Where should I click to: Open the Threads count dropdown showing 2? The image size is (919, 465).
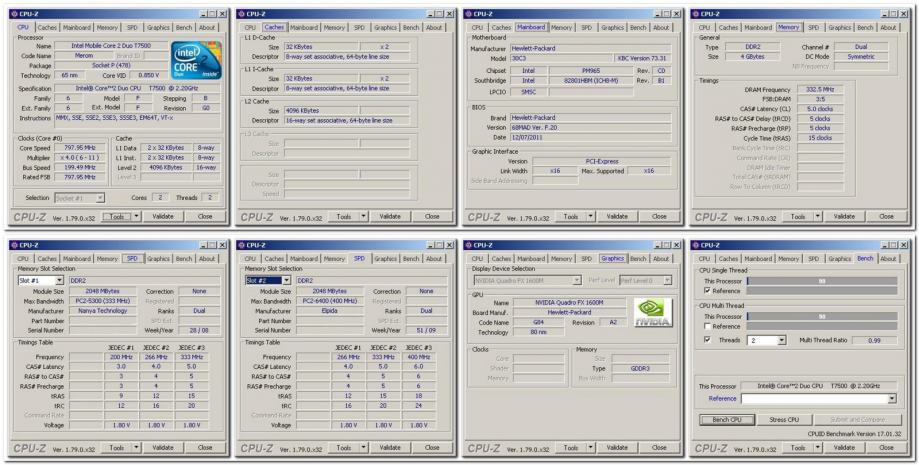(781, 340)
